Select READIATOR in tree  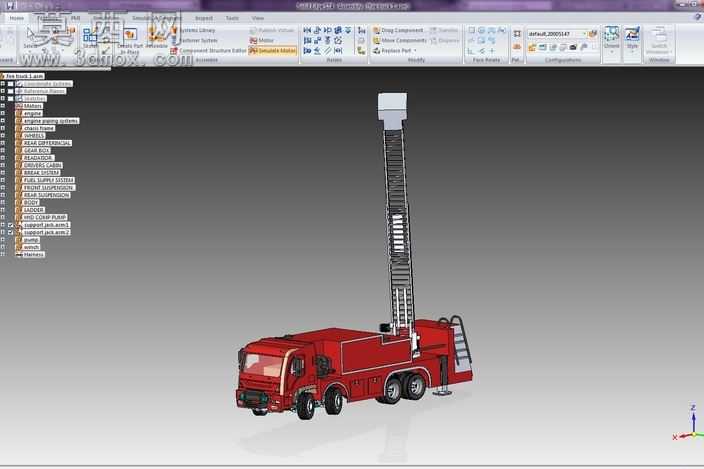coord(38,158)
